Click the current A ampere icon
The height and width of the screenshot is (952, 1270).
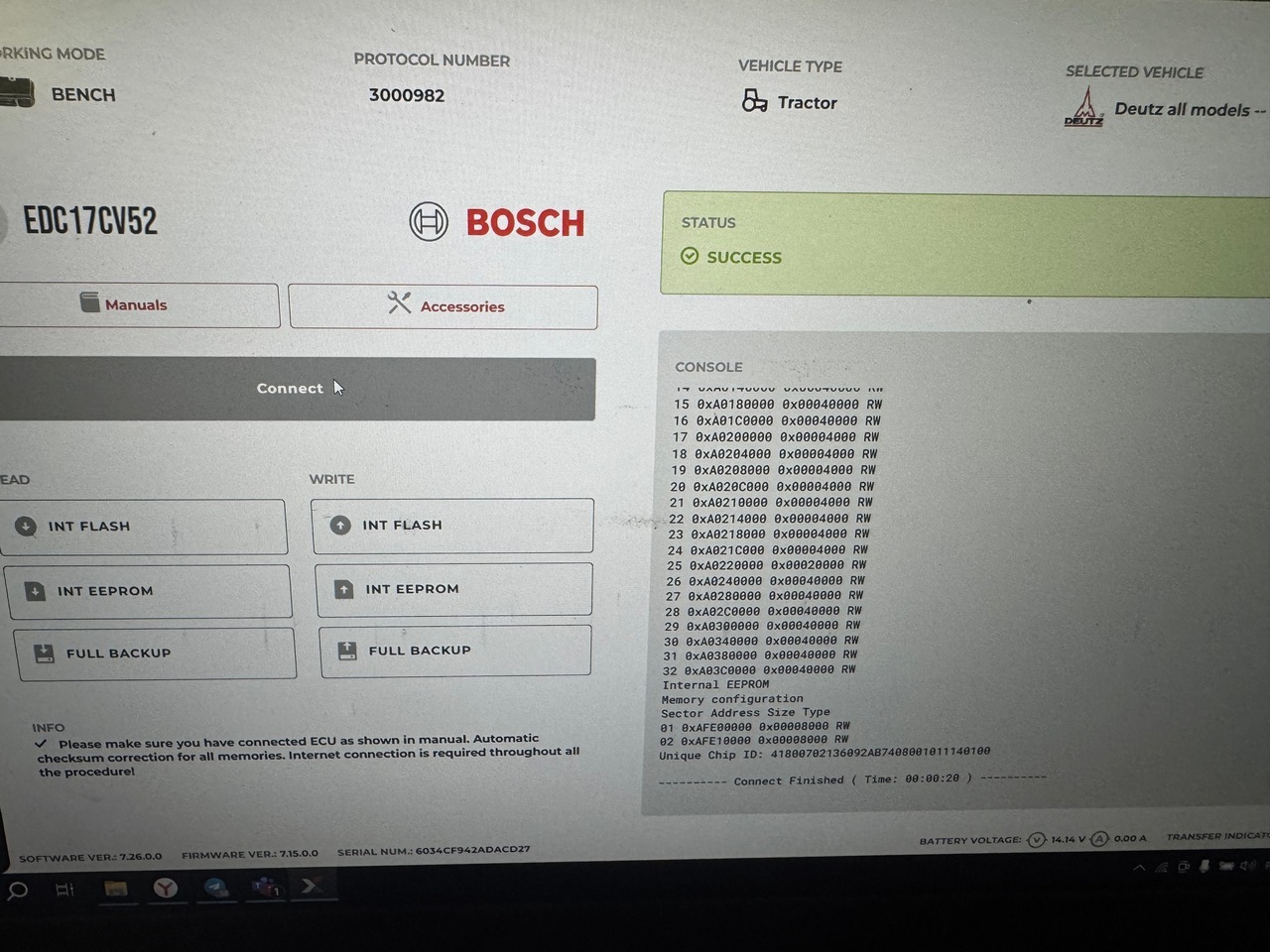tap(1099, 839)
